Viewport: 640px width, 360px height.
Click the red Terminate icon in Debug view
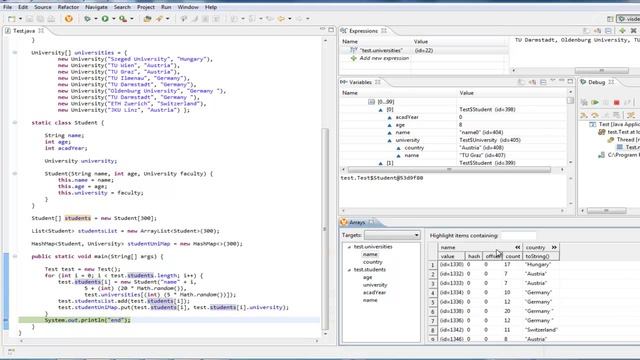tap(617, 102)
